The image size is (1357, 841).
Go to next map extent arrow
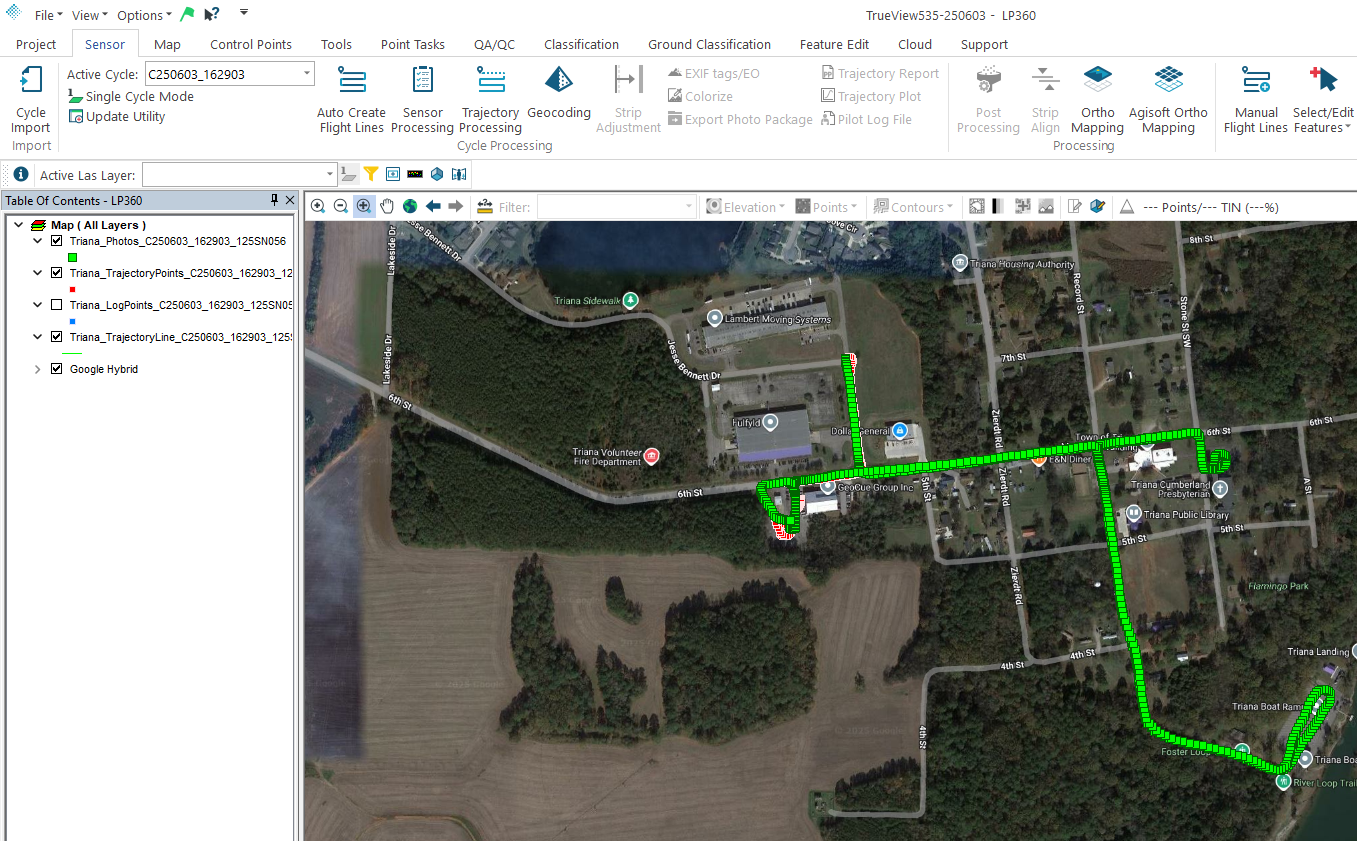[x=456, y=206]
